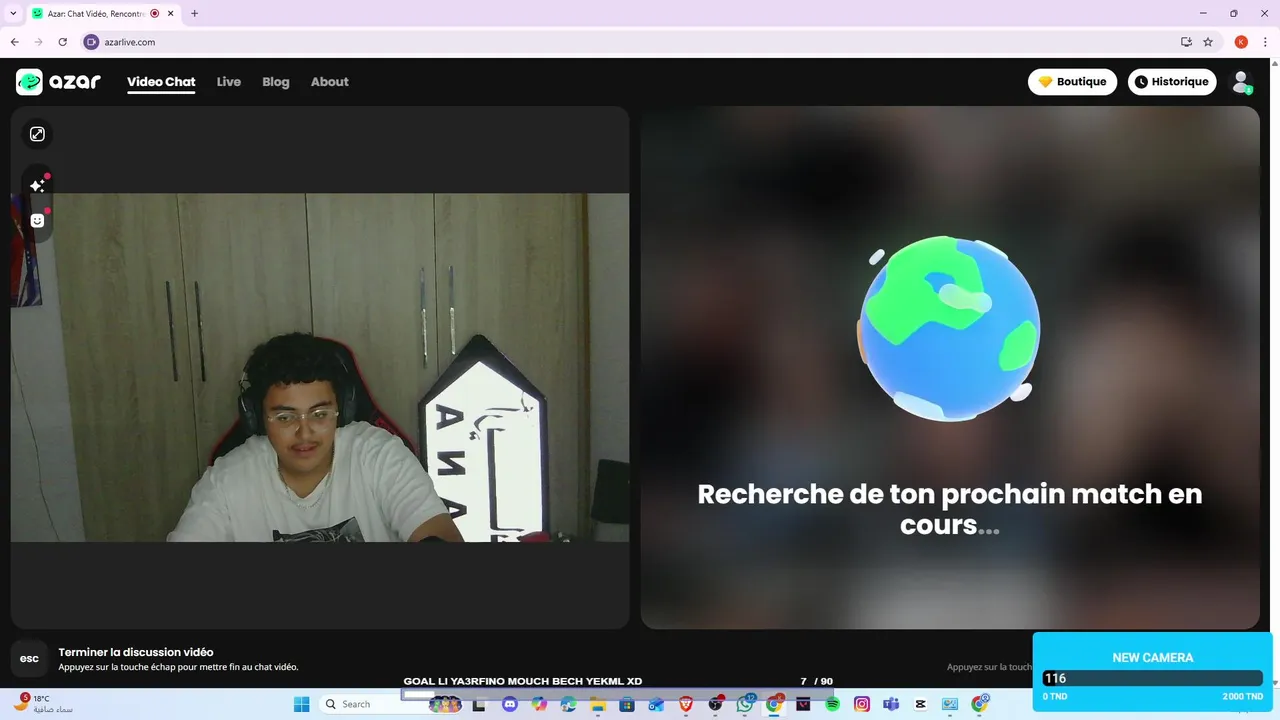Expand the tab search dropdown arrow

(x=13, y=14)
